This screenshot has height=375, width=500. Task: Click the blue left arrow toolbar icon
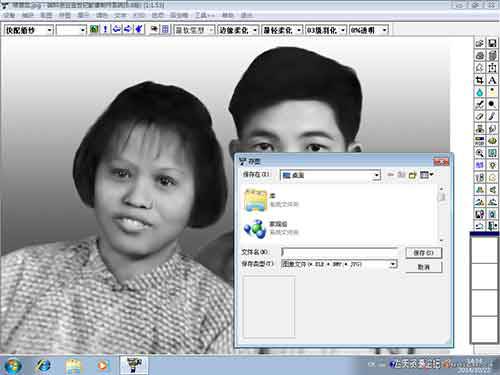(117, 29)
